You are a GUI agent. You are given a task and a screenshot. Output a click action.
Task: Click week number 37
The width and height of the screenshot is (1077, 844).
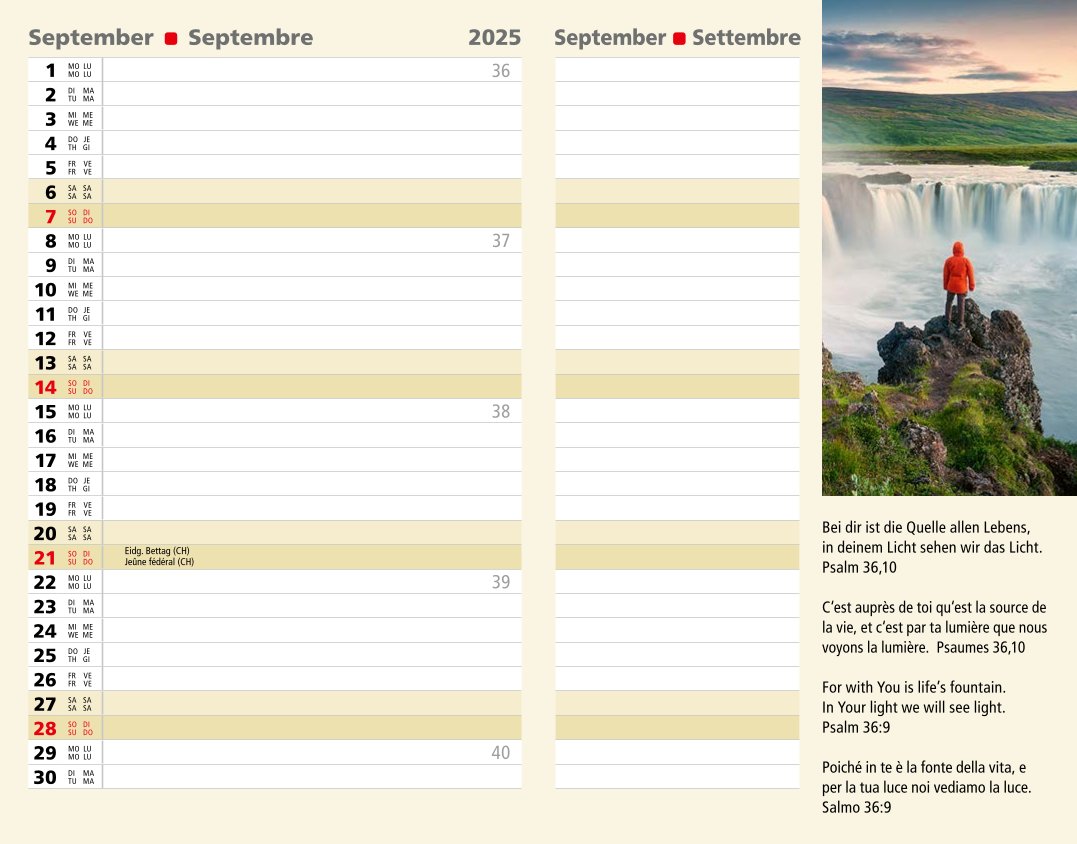(500, 241)
